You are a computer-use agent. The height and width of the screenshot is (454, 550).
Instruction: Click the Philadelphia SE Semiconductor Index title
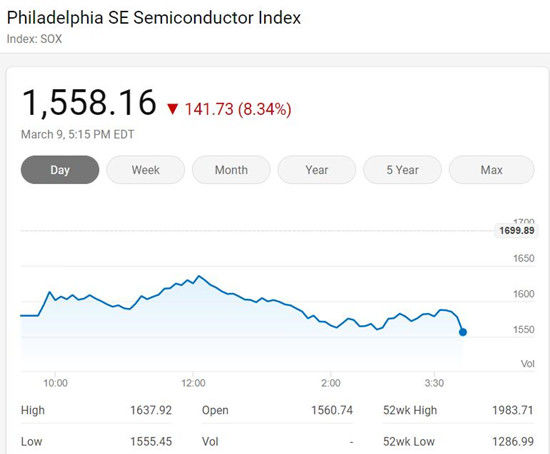point(154,18)
